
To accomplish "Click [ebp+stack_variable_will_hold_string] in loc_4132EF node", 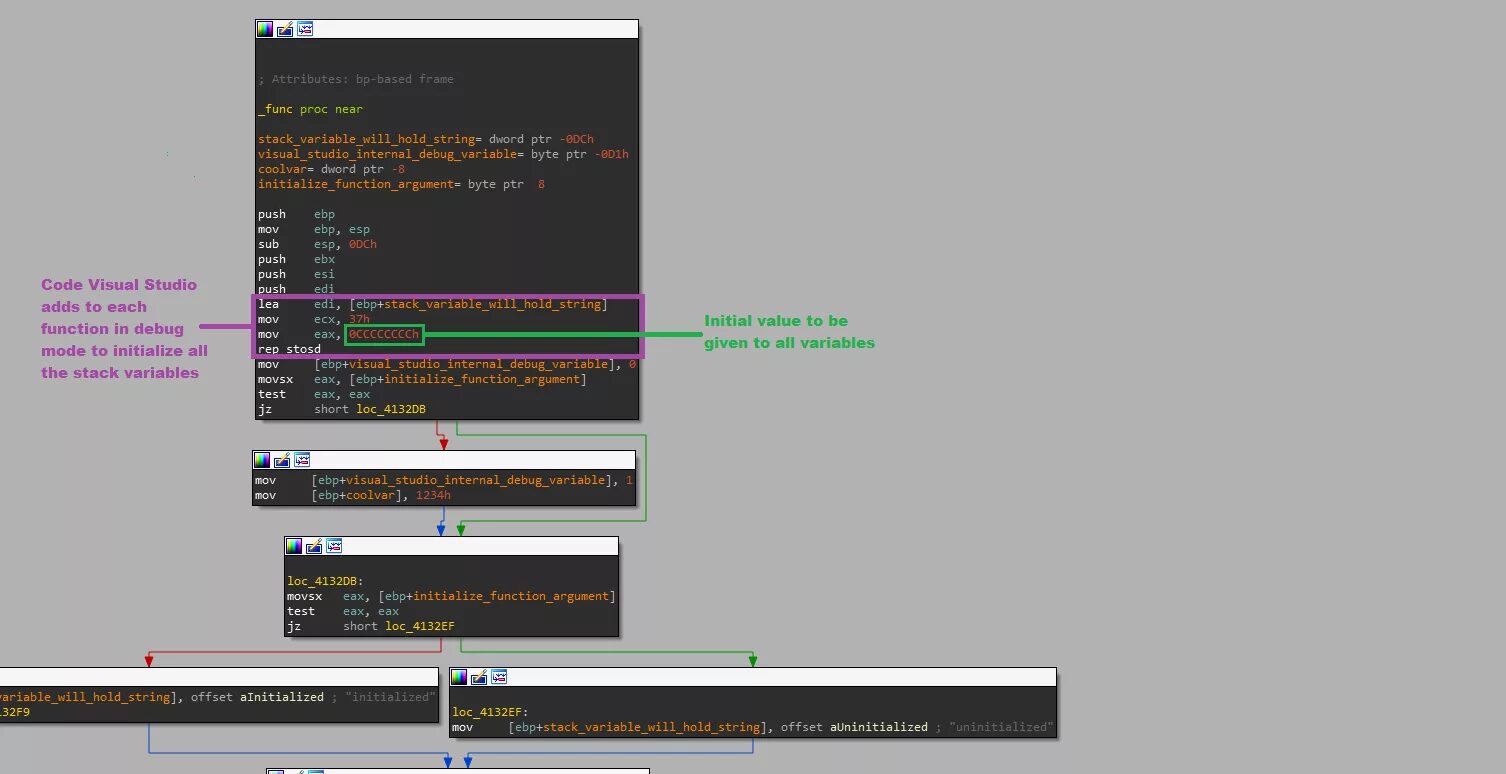I will (637, 727).
